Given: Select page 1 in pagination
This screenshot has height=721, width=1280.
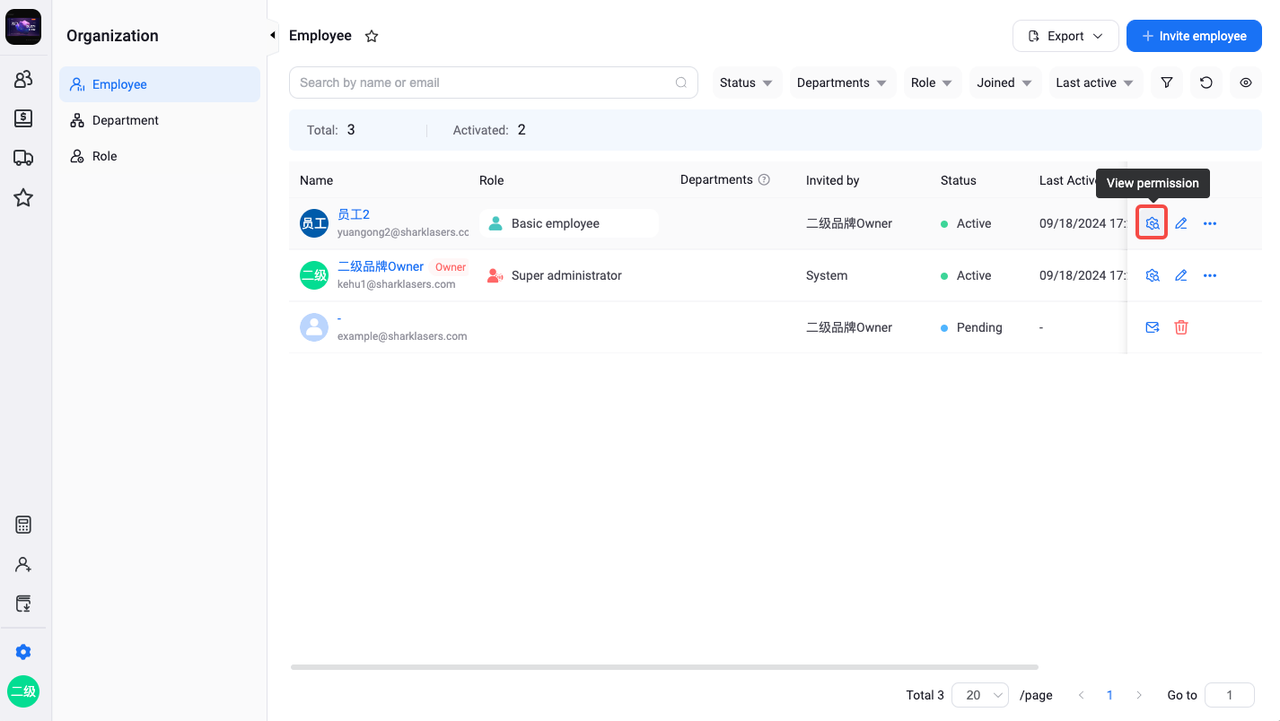Looking at the screenshot, I should (x=1110, y=695).
